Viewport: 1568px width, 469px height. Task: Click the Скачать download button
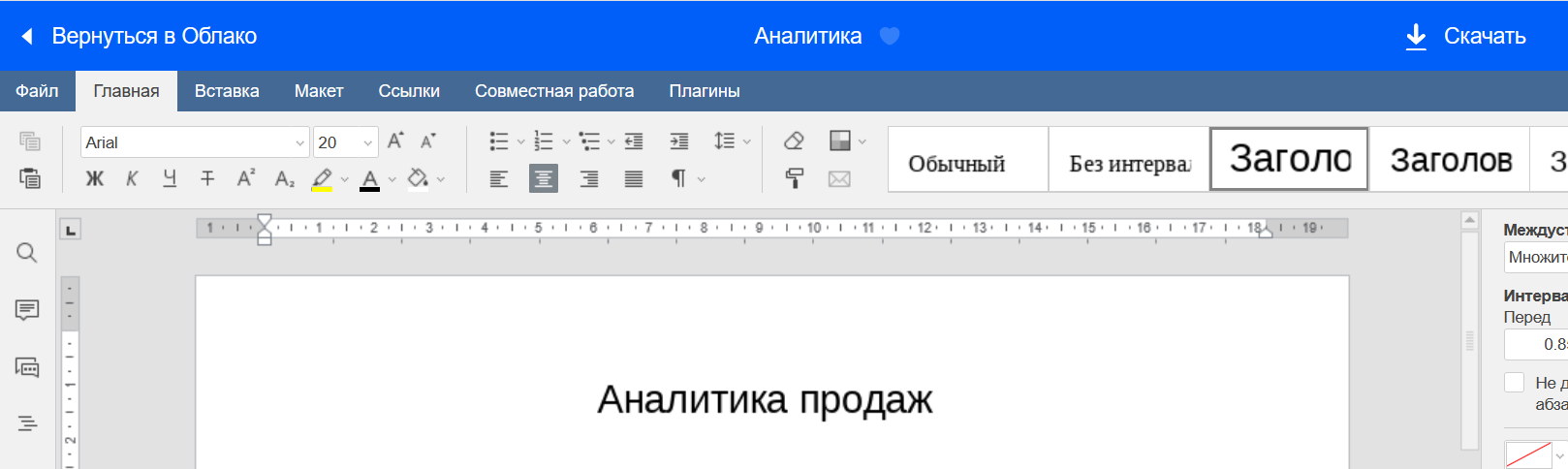point(1465,36)
